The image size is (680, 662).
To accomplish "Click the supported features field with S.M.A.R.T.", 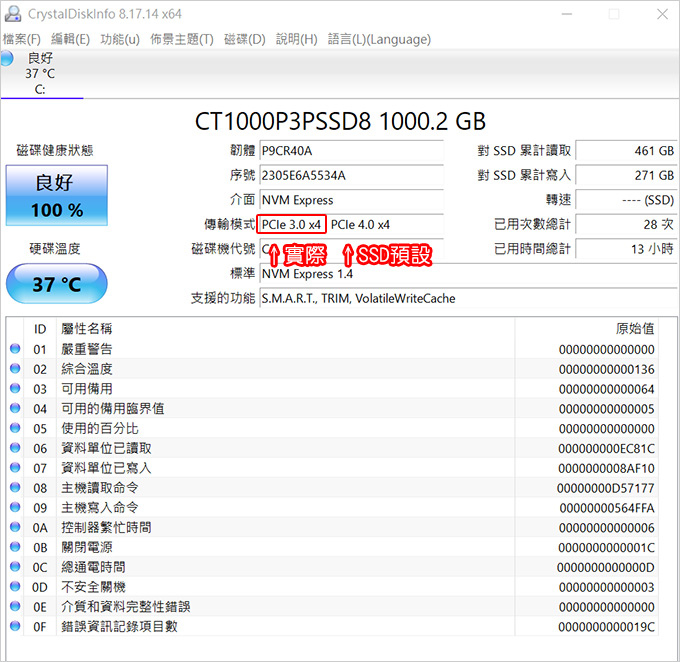I will pyautogui.click(x=468, y=298).
